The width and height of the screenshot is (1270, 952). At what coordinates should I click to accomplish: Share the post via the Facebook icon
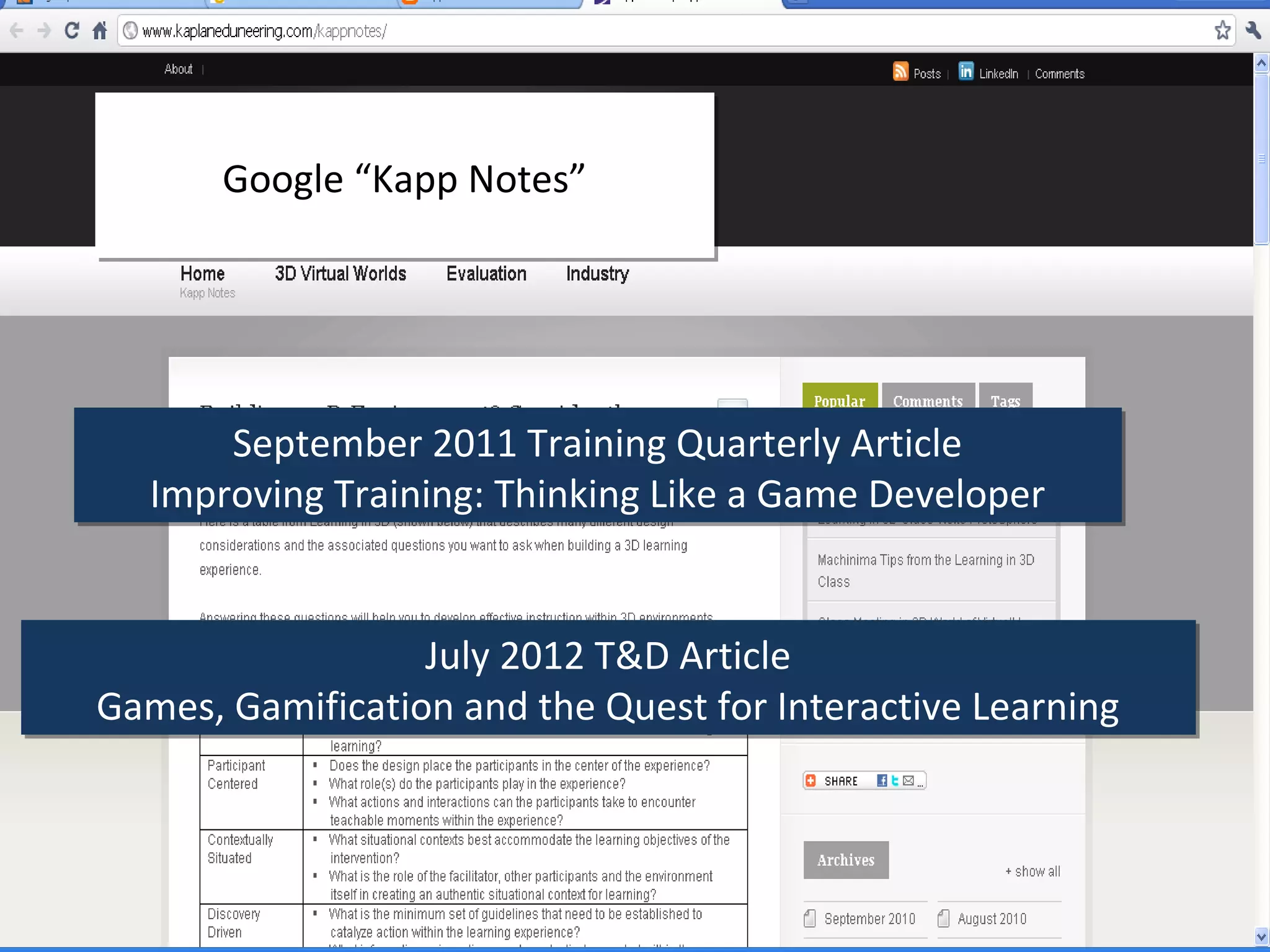pos(882,781)
